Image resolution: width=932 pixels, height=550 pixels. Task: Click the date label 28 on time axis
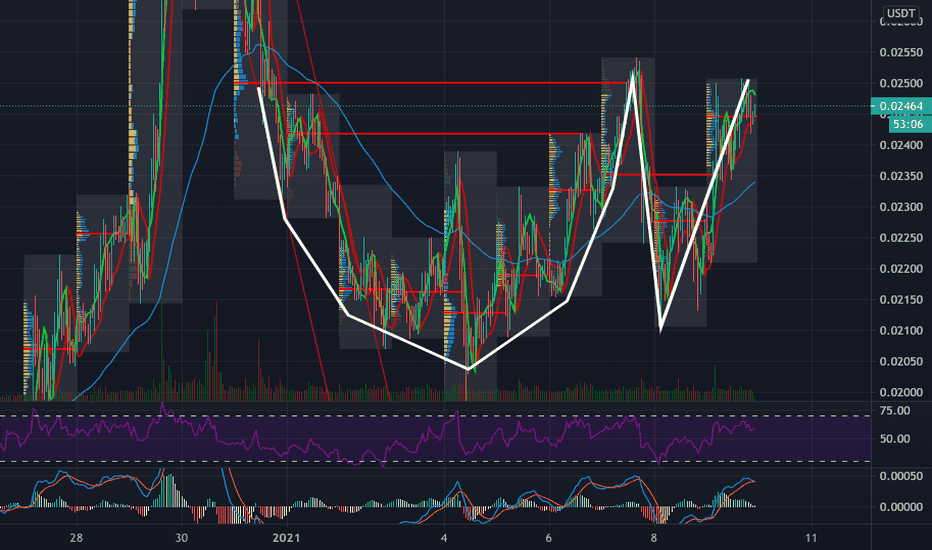[76, 538]
